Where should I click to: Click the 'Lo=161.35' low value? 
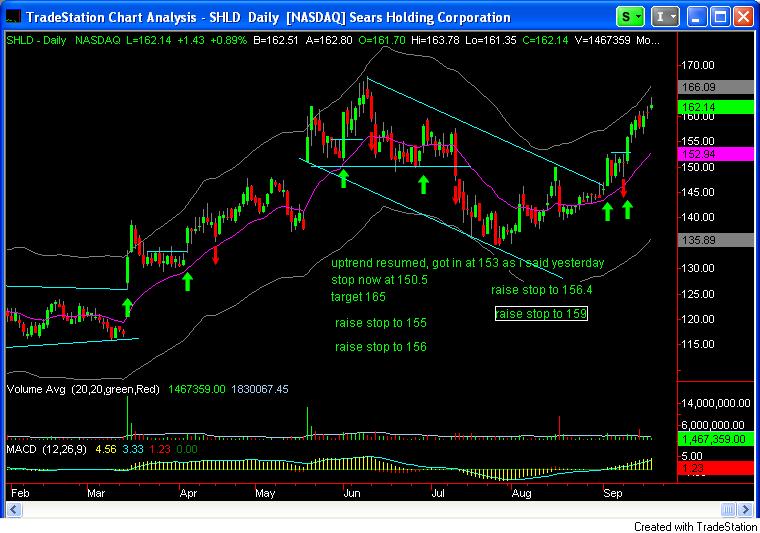[491, 40]
